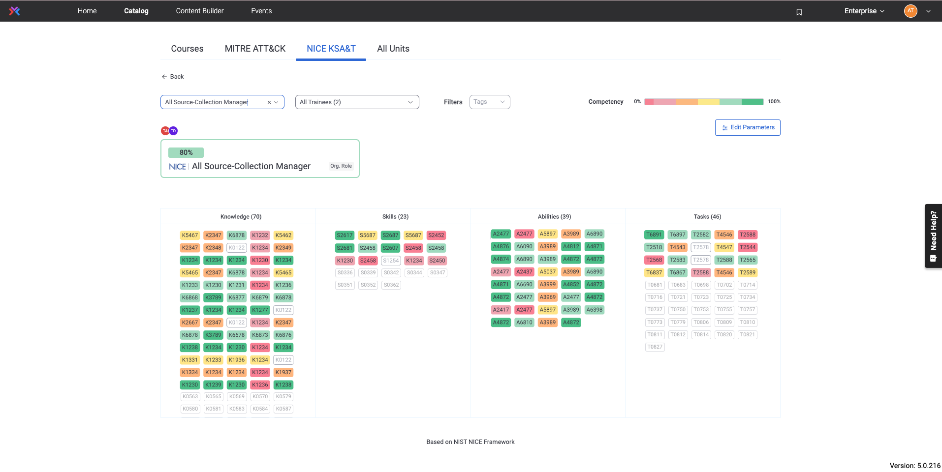Select task chip T6891
The height and width of the screenshot is (472, 942).
[654, 235]
